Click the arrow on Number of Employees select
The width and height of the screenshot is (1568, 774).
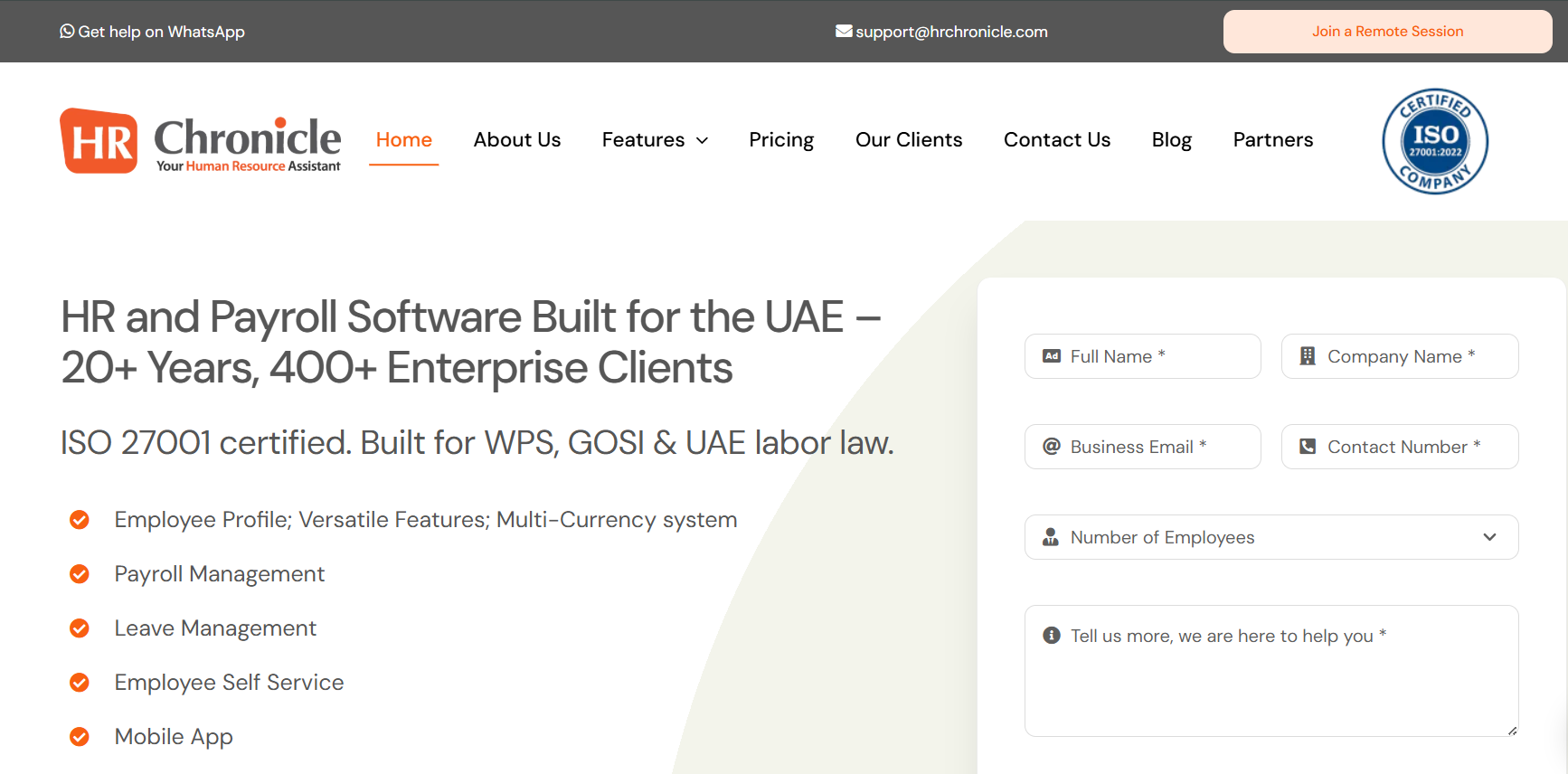(x=1490, y=537)
